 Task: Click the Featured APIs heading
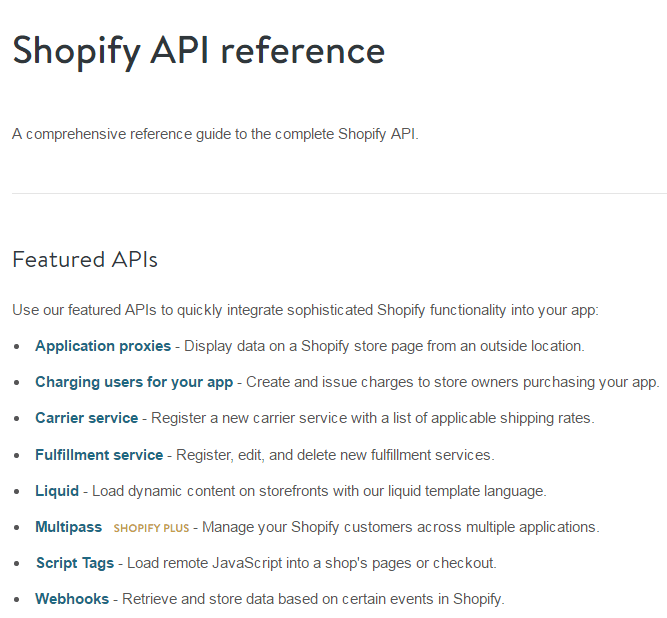click(x=85, y=259)
